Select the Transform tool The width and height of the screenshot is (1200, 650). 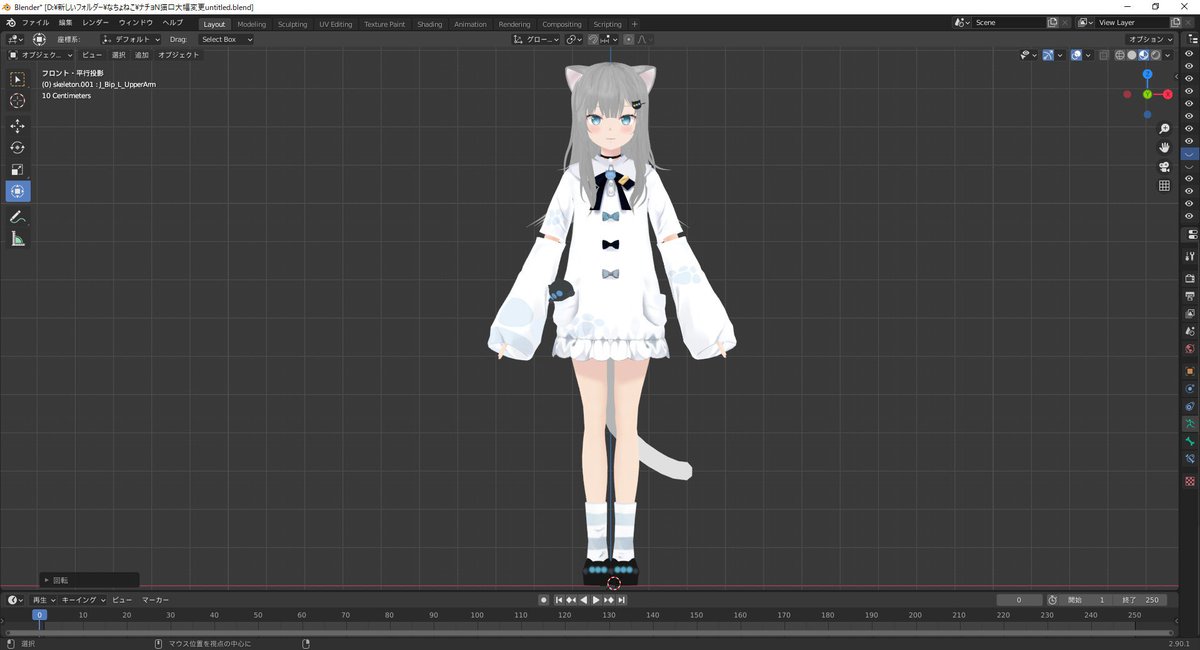coord(18,192)
